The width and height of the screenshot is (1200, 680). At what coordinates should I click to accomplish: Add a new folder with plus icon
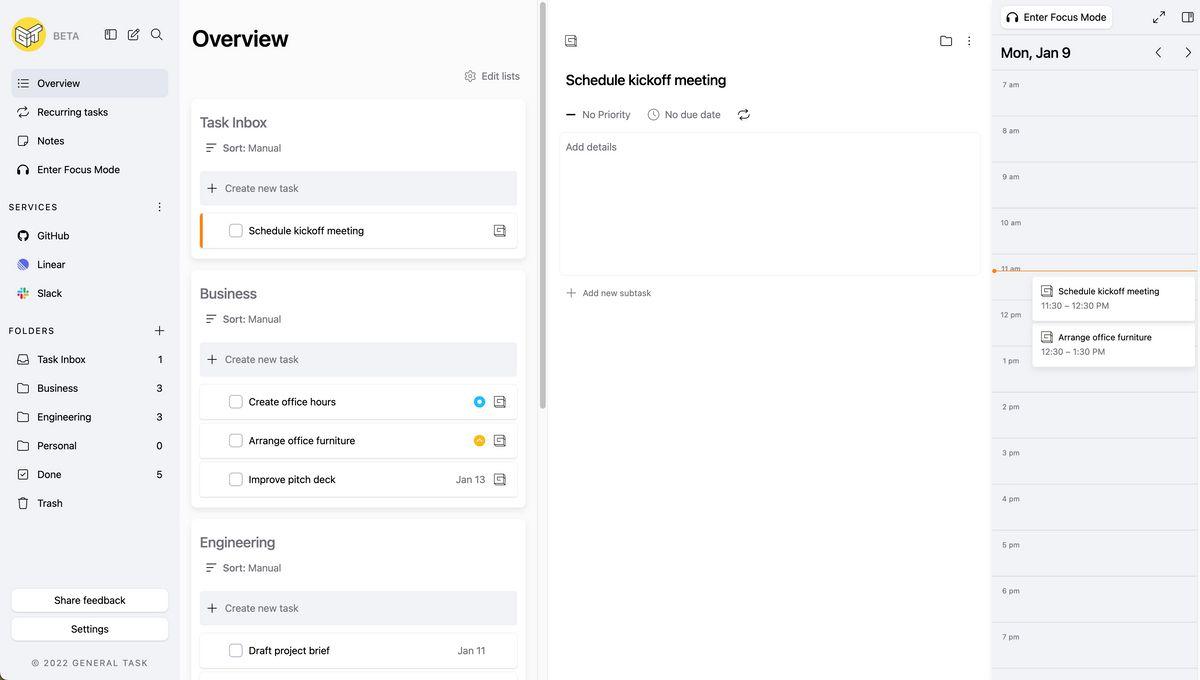click(x=159, y=331)
